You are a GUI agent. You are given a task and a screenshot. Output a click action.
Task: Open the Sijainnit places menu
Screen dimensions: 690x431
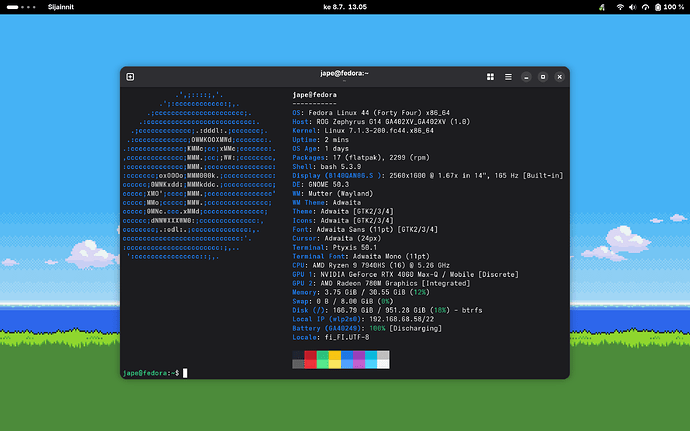[61, 7]
